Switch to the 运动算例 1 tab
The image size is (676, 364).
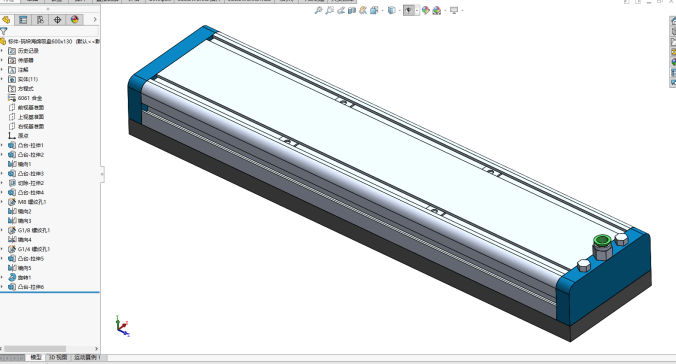(88, 358)
